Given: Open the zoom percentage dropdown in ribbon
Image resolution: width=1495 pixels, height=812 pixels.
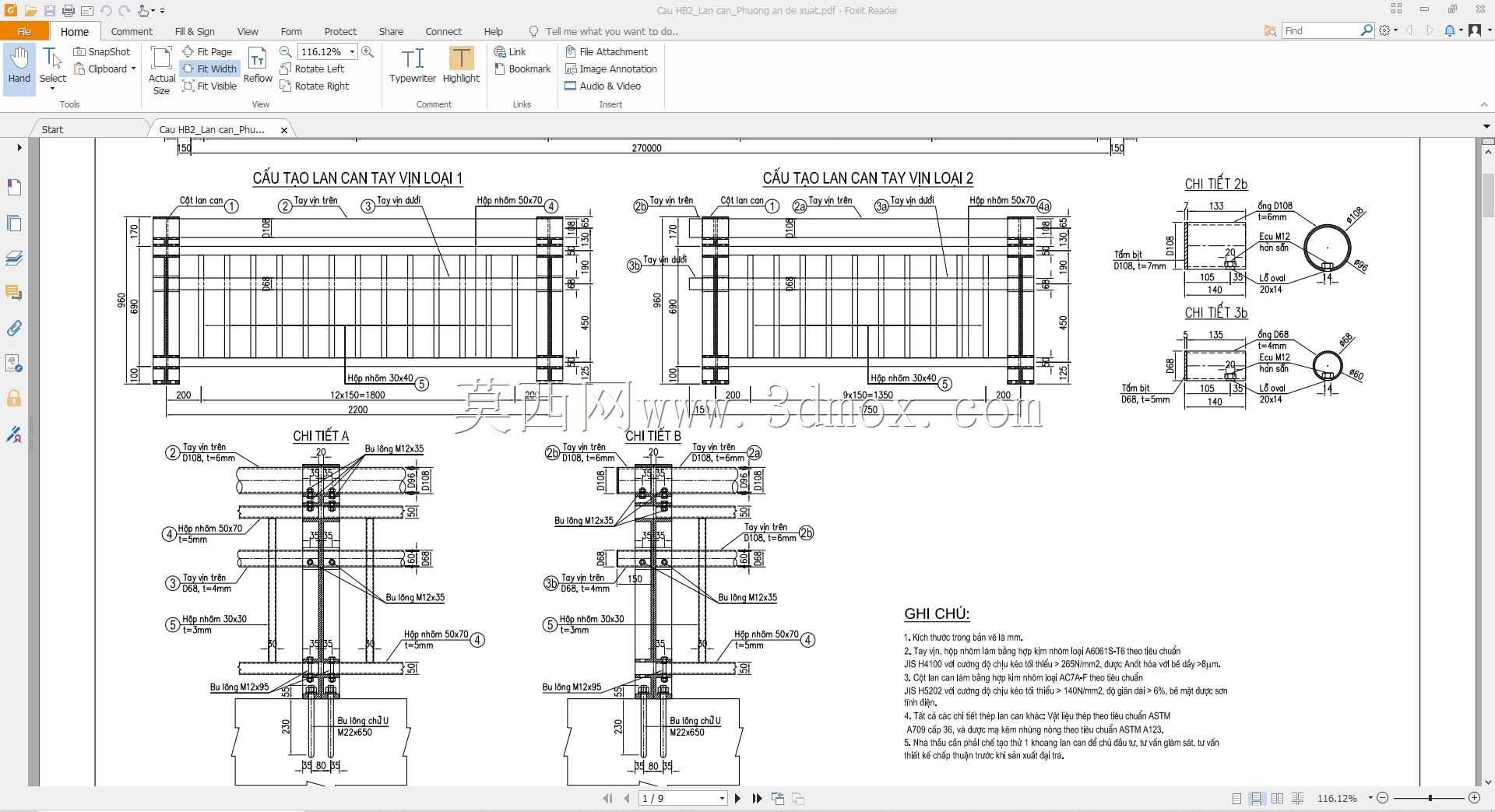Looking at the screenshot, I should pos(352,51).
